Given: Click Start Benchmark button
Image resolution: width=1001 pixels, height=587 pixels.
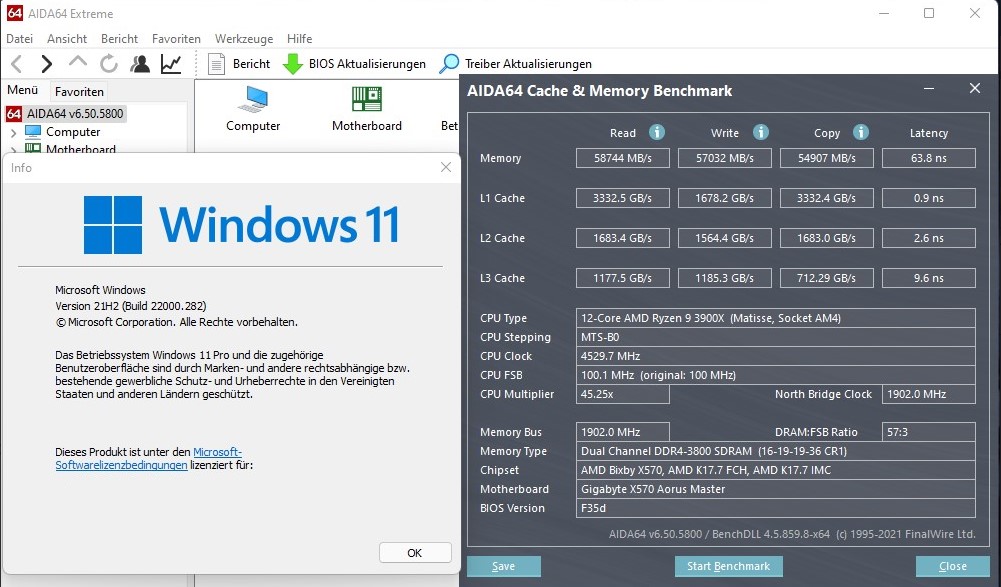Looking at the screenshot, I should tap(728, 566).
